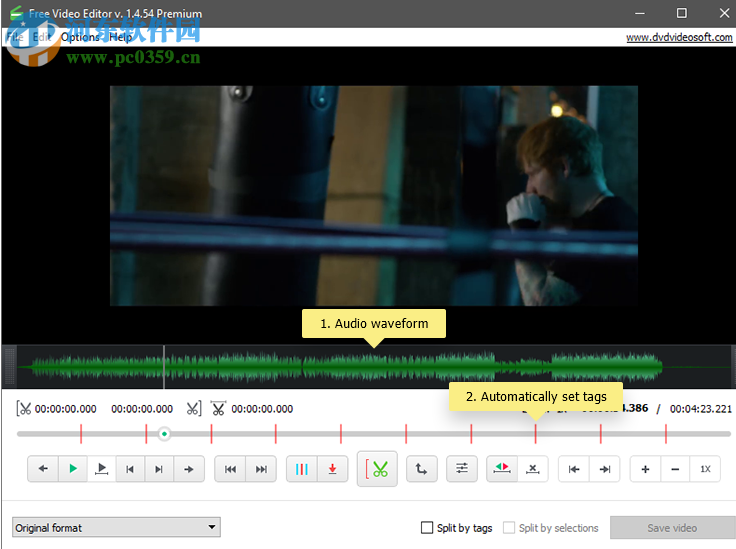This screenshot has width=736, height=549.
Task: Click selection end time before right scissors
Action: (x=142, y=409)
